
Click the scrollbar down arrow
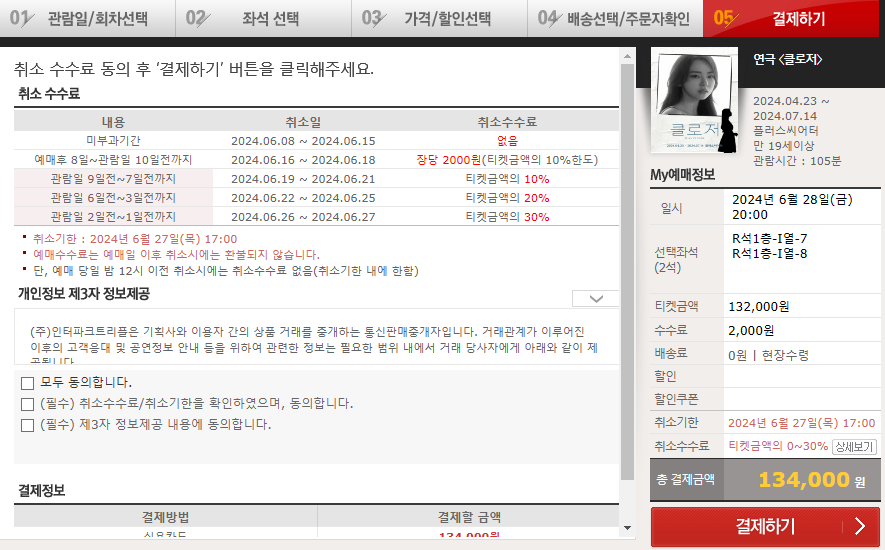(627, 528)
